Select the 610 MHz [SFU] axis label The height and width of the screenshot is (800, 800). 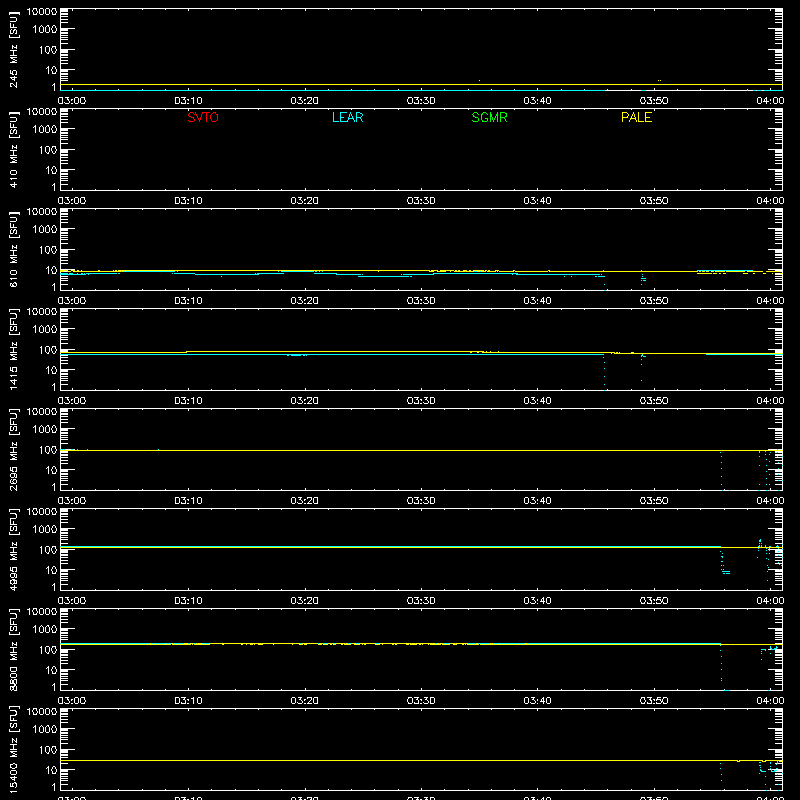(x=13, y=250)
